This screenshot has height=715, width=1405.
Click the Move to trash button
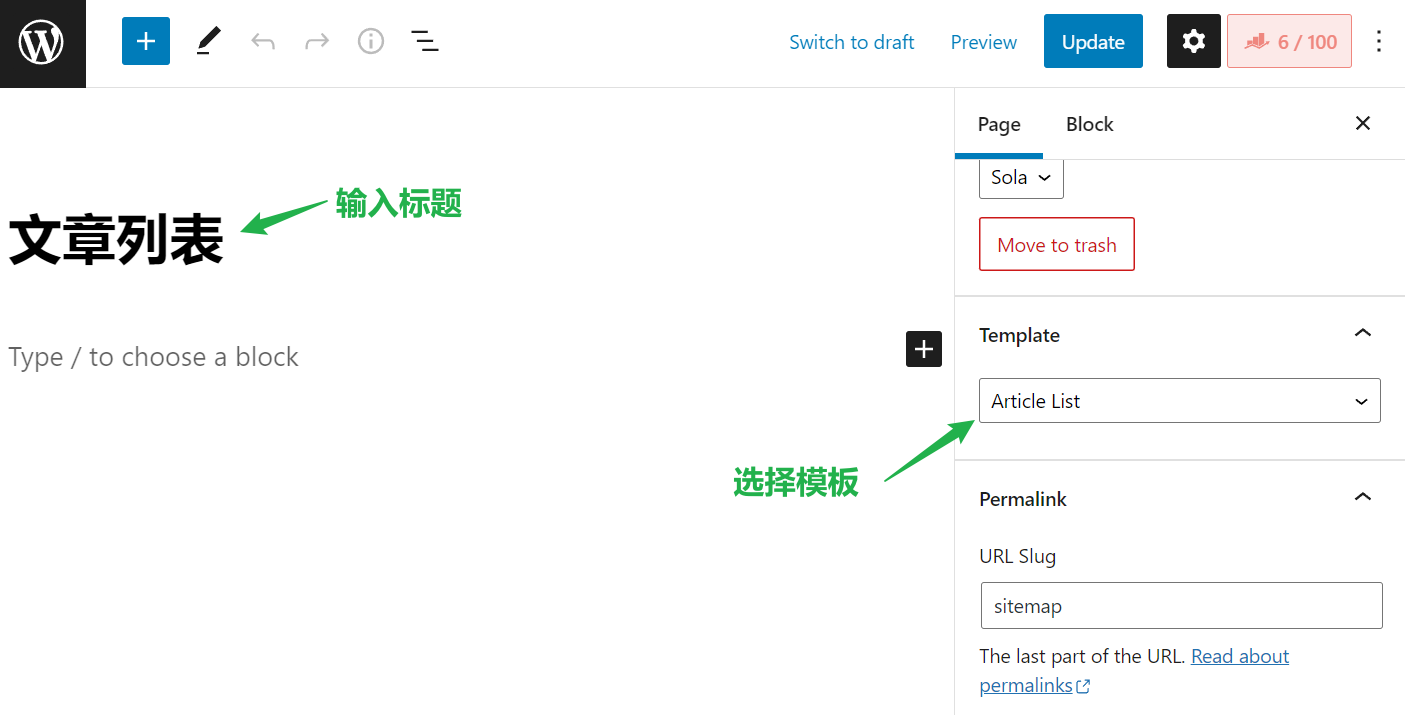tap(1057, 245)
